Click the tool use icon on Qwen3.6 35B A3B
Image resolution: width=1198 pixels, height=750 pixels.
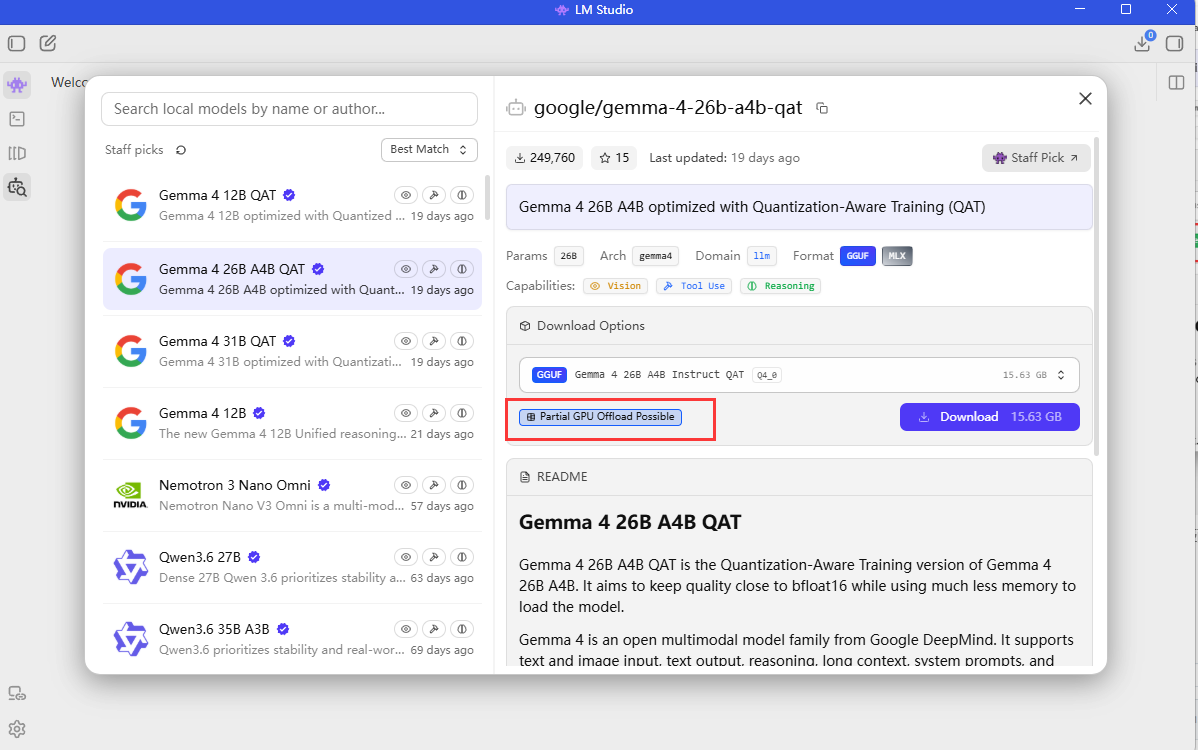[x=434, y=629]
